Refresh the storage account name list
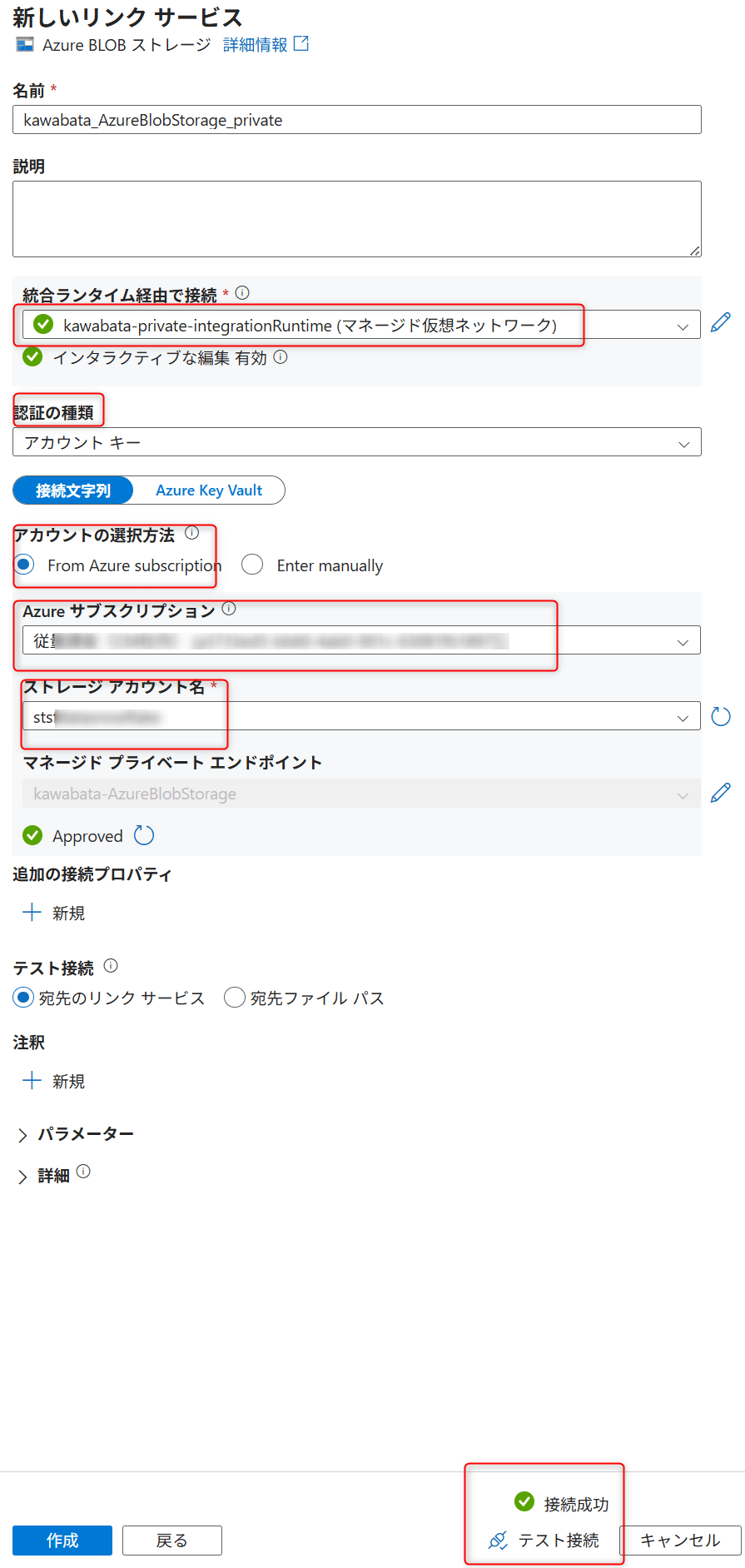The width and height of the screenshot is (745, 1568). tap(721, 716)
